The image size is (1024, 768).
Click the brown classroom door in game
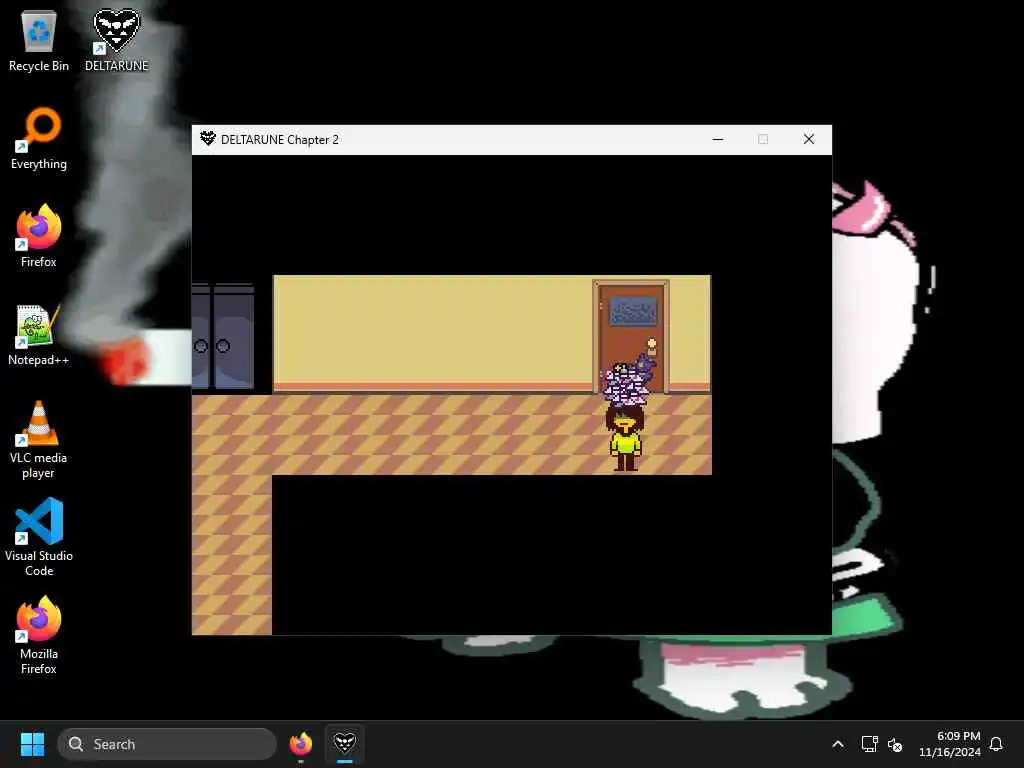click(631, 336)
